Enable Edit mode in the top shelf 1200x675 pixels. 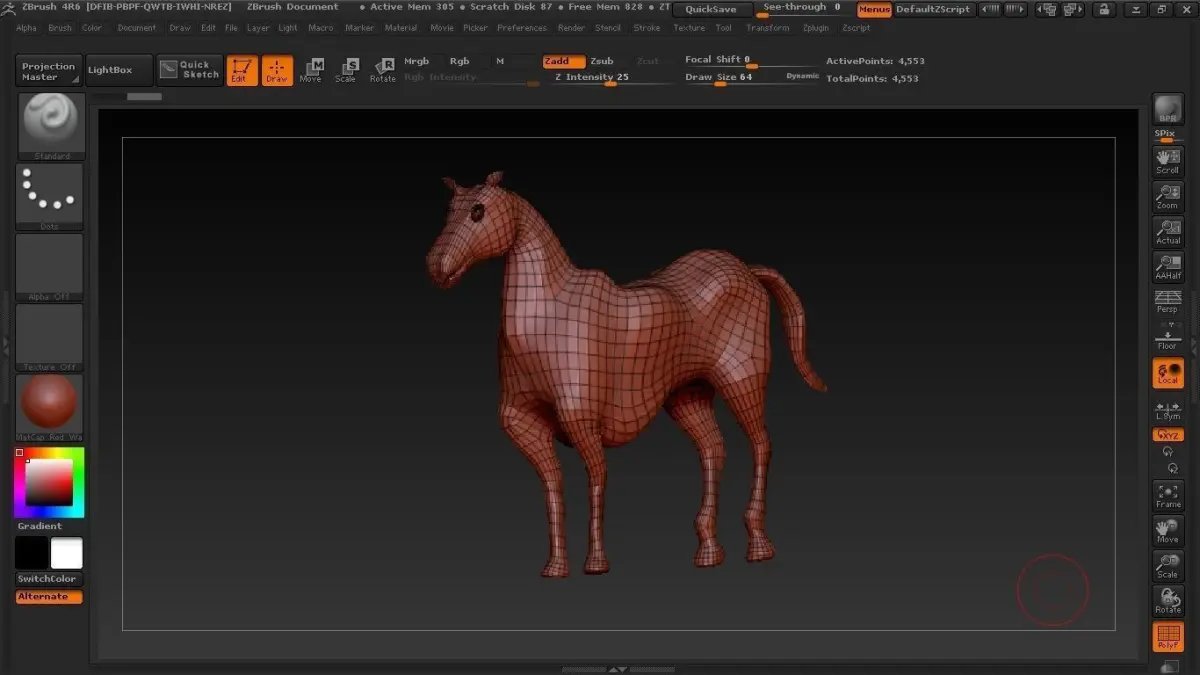pyautogui.click(x=242, y=70)
